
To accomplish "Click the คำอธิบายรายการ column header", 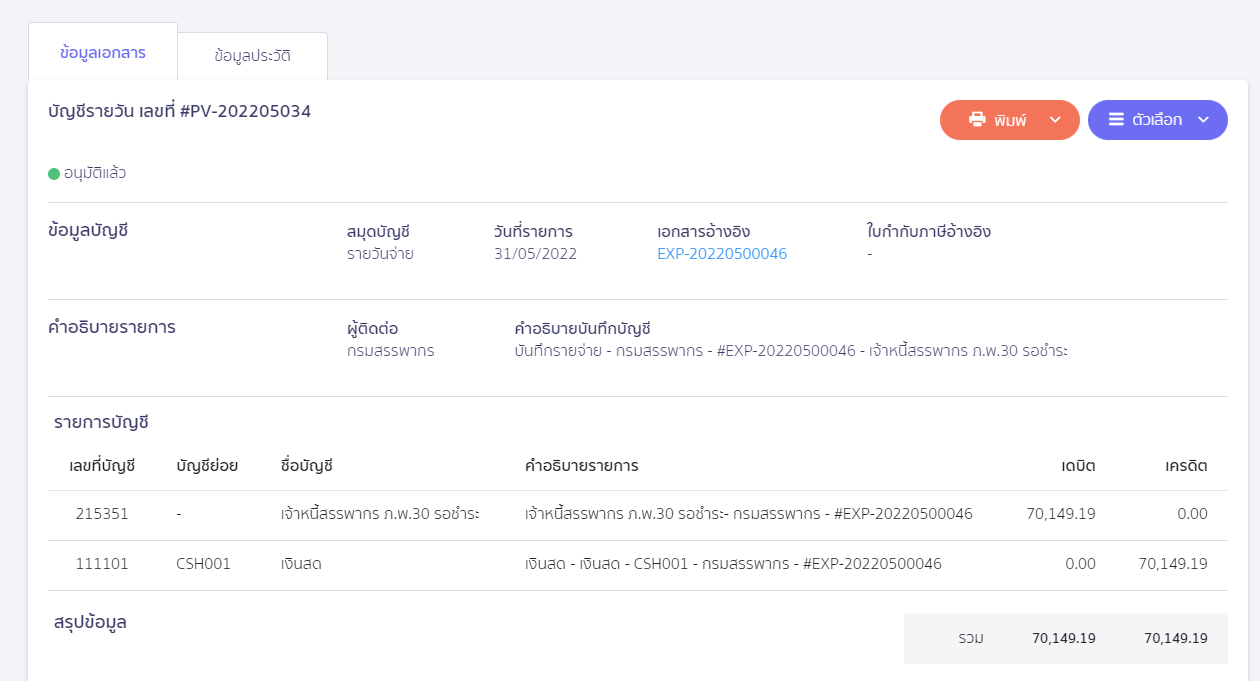I will click(581, 466).
